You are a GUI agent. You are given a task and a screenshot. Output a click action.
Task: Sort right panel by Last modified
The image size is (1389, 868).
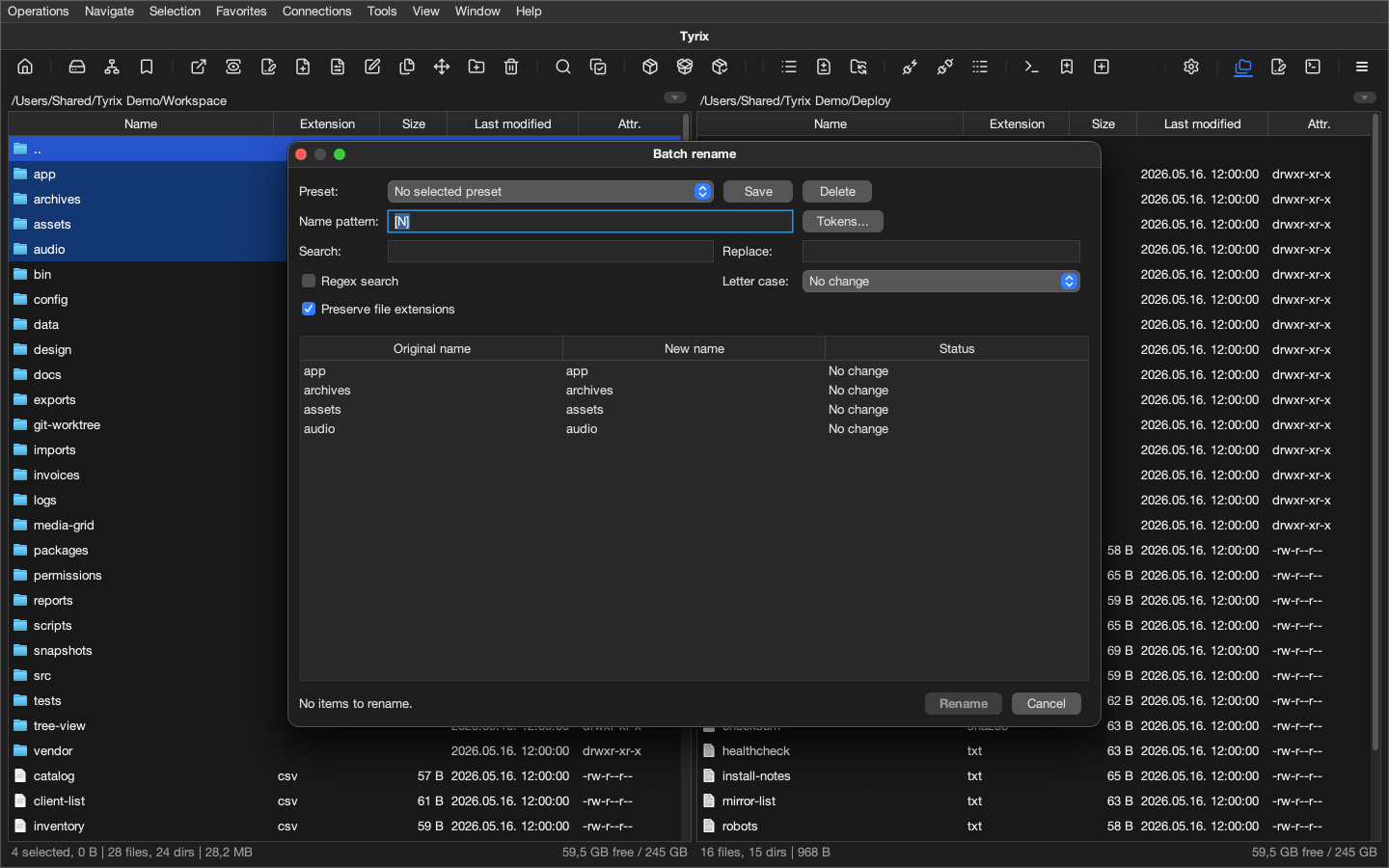[x=1202, y=123]
